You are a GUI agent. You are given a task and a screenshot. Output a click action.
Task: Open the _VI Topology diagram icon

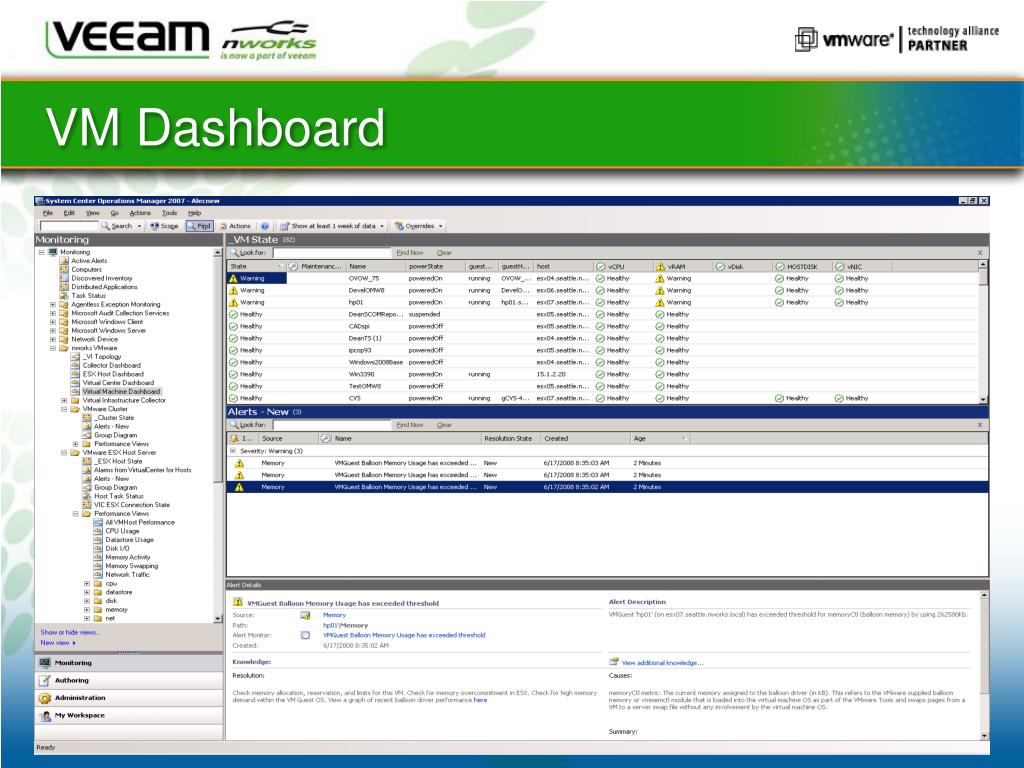[x=75, y=357]
